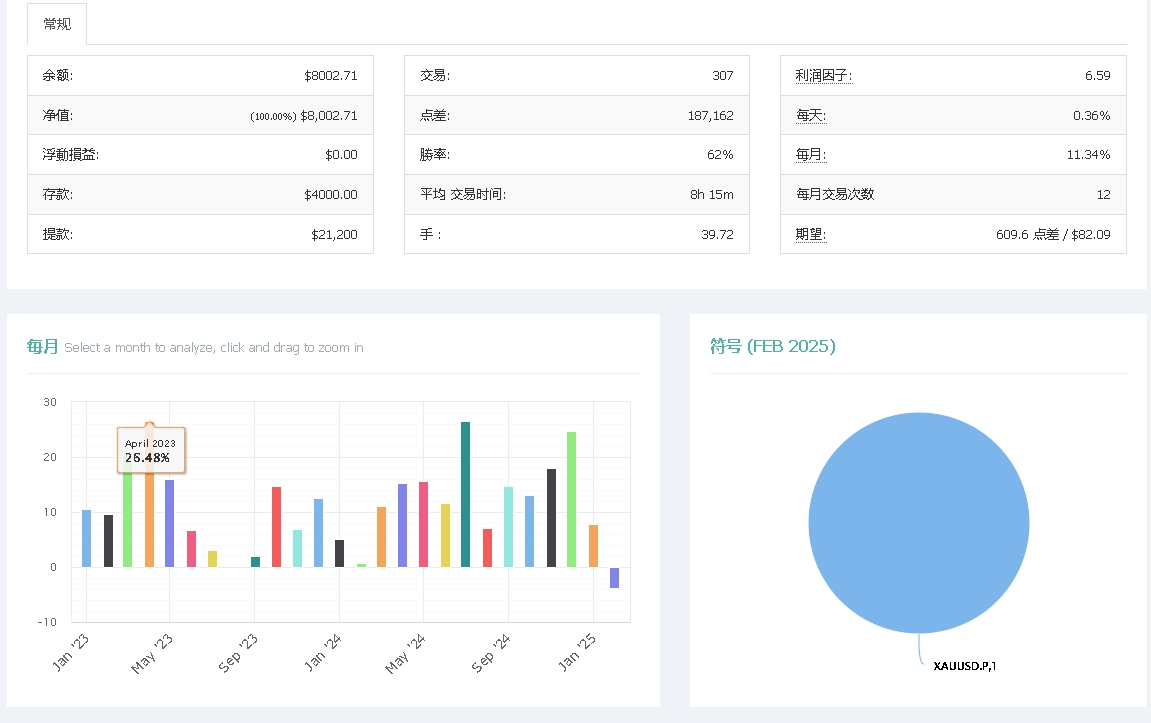Switch to the 常规 tab
Image resolution: width=1151 pixels, height=723 pixels.
(x=57, y=23)
